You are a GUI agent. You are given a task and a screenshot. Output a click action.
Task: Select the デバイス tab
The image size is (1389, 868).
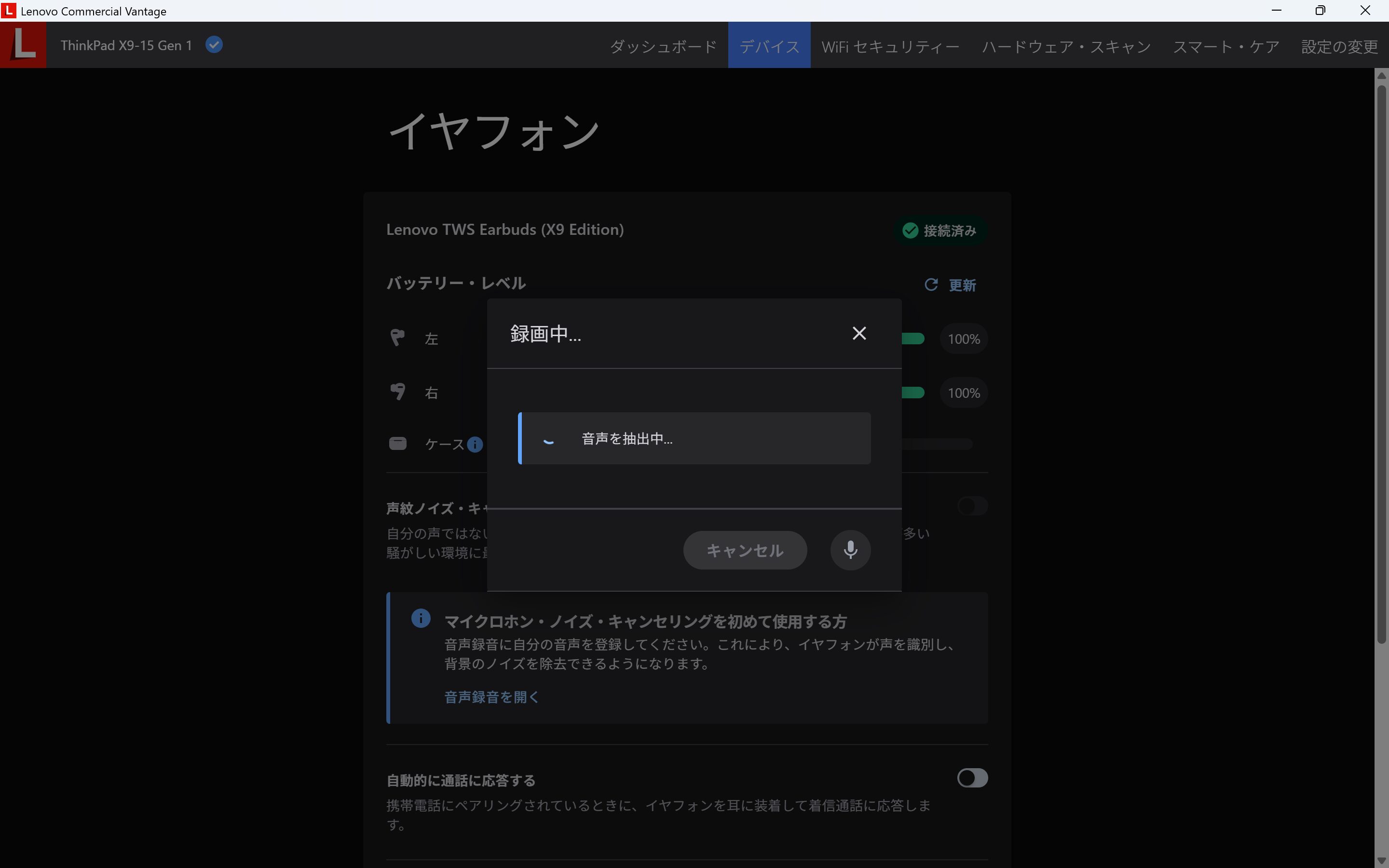(769, 46)
